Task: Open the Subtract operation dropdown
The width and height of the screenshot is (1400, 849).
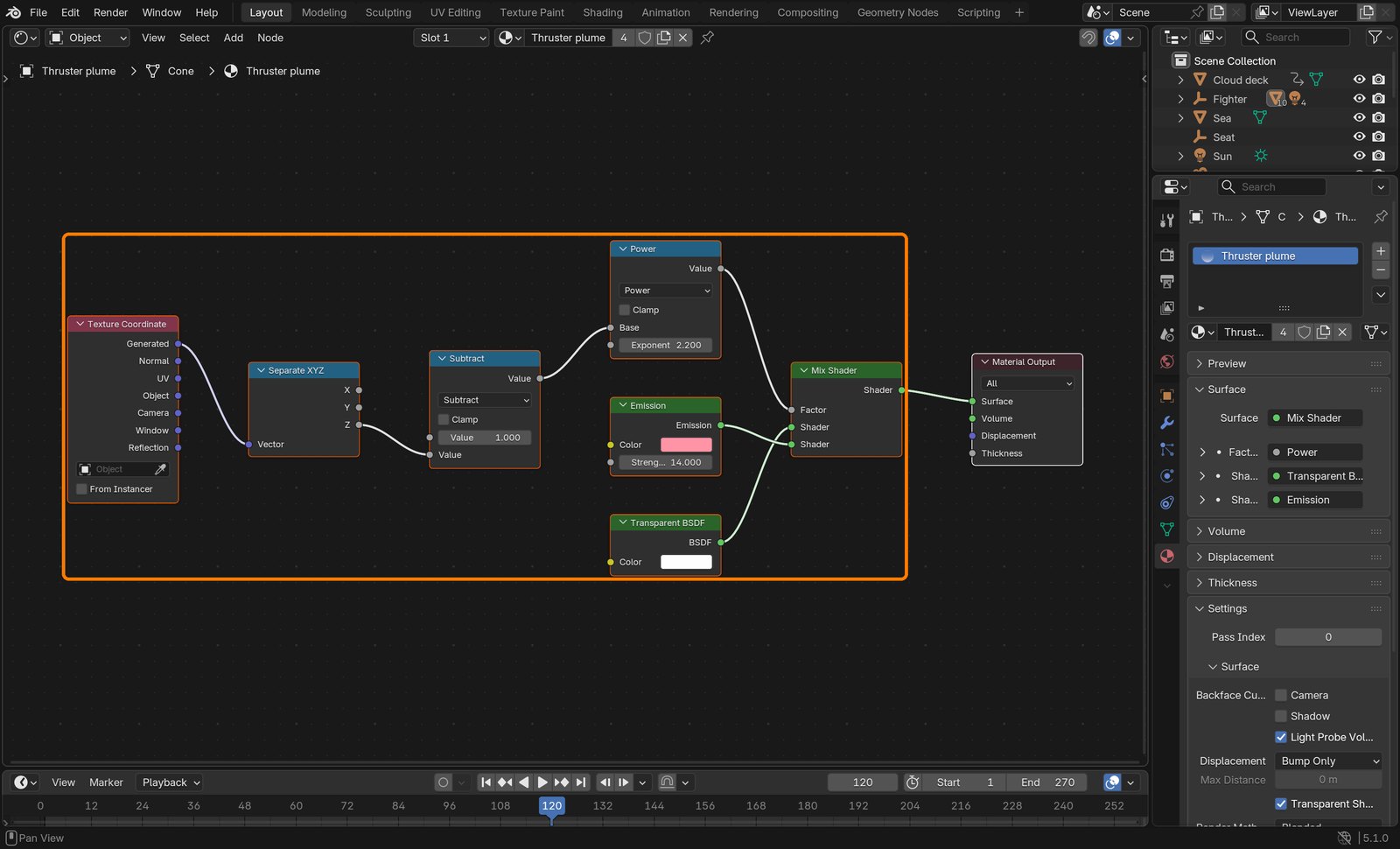Action: 485,400
